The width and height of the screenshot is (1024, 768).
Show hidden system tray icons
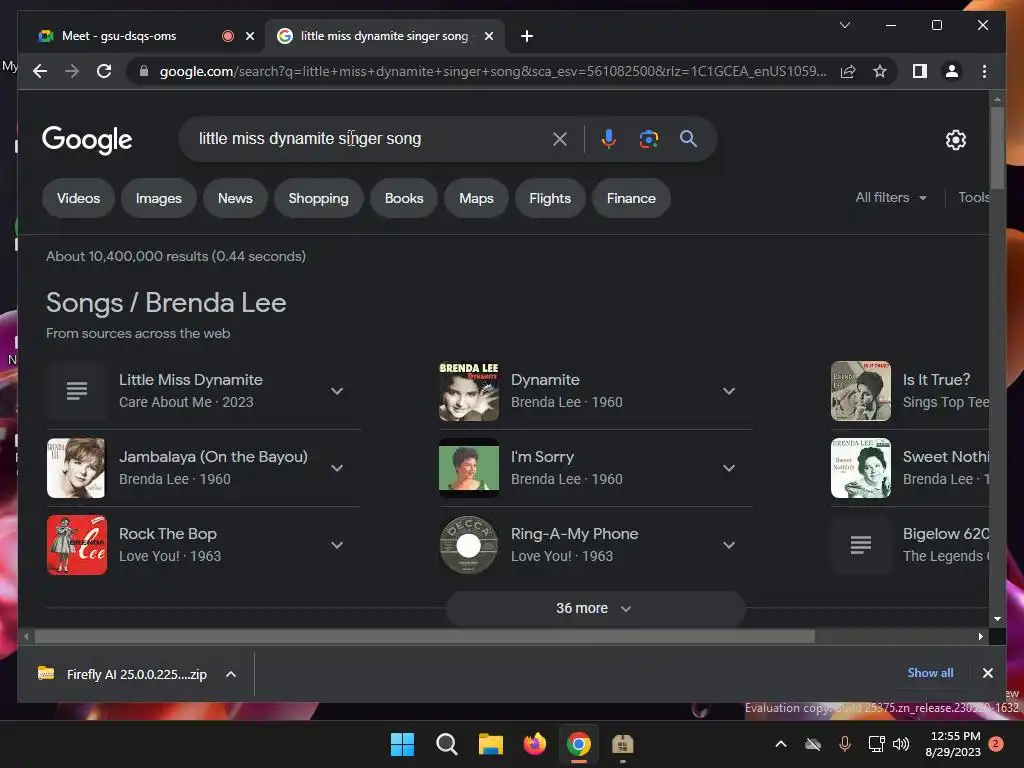(780, 744)
